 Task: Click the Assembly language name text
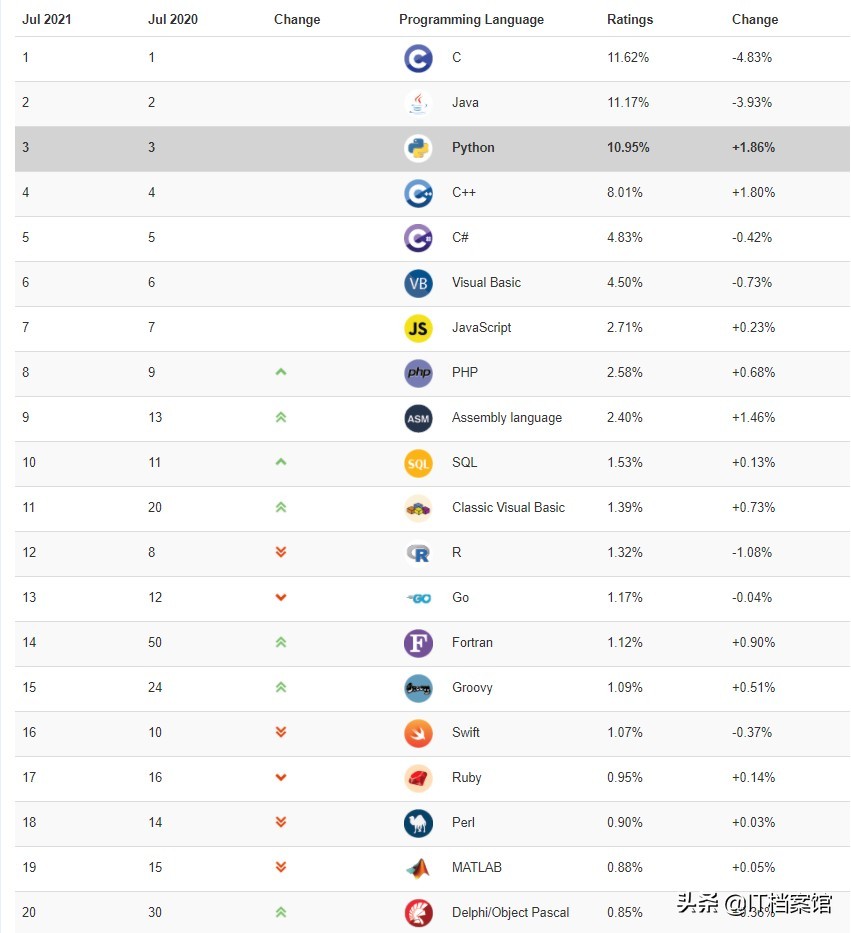coord(506,418)
